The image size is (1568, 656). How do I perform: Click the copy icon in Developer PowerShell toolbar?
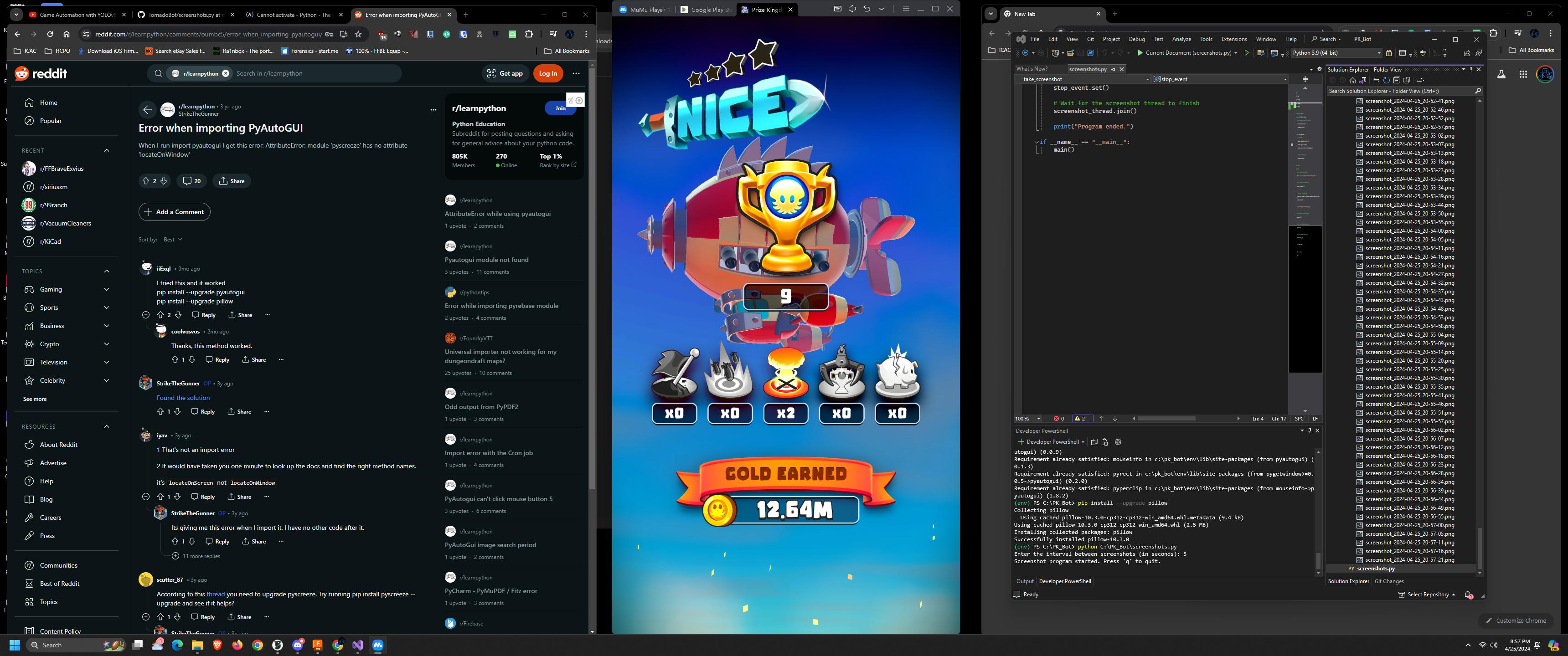(x=1094, y=442)
